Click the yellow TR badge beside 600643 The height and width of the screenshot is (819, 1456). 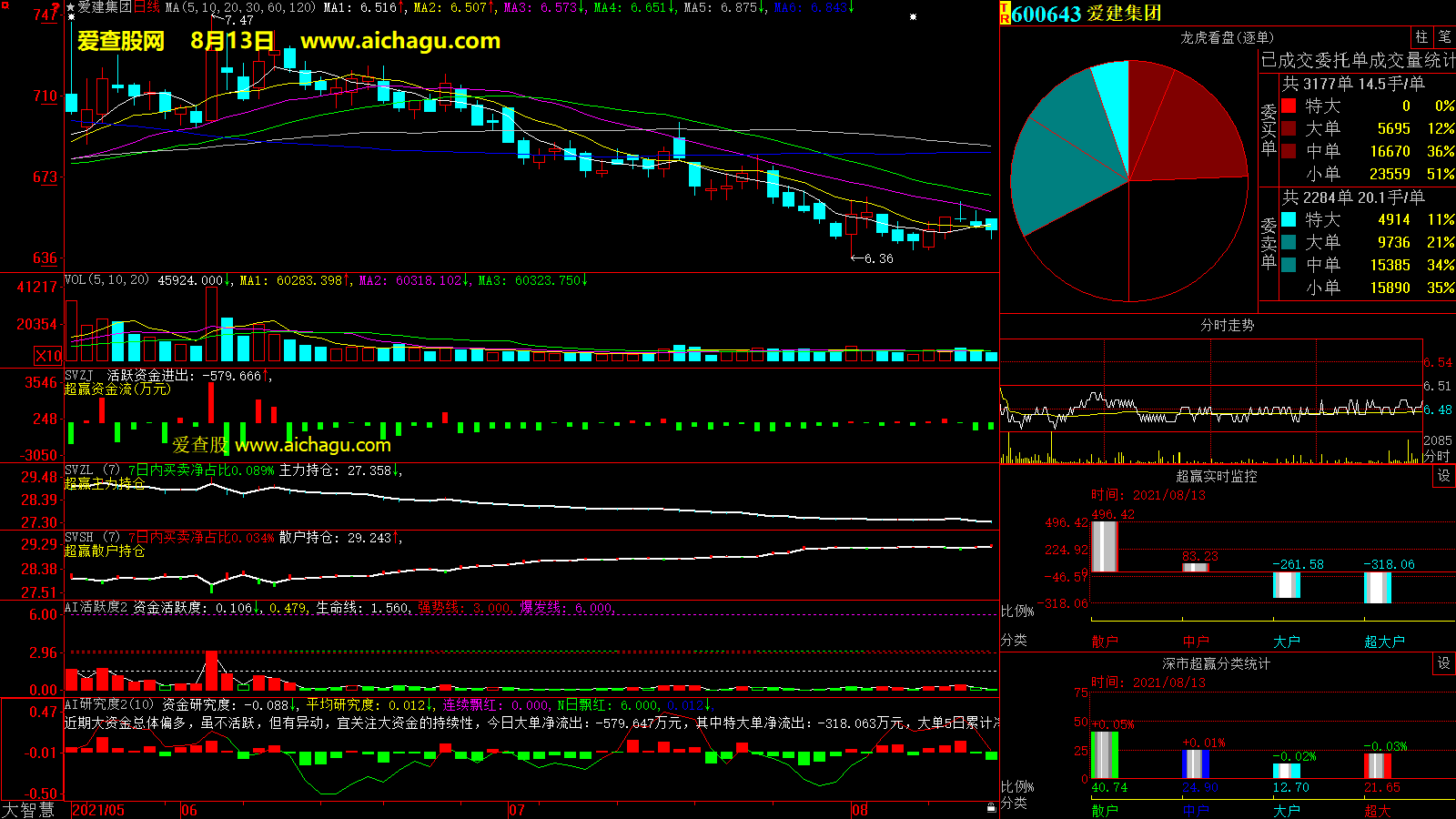[1005, 14]
